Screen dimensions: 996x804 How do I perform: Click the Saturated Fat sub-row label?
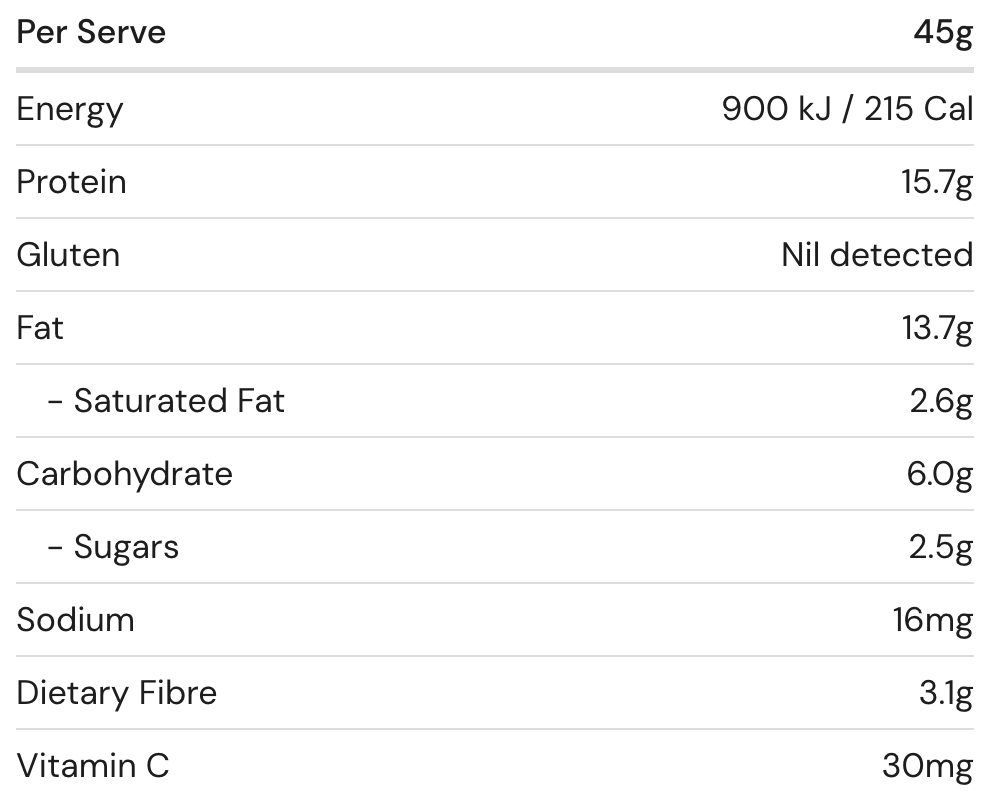tap(178, 401)
